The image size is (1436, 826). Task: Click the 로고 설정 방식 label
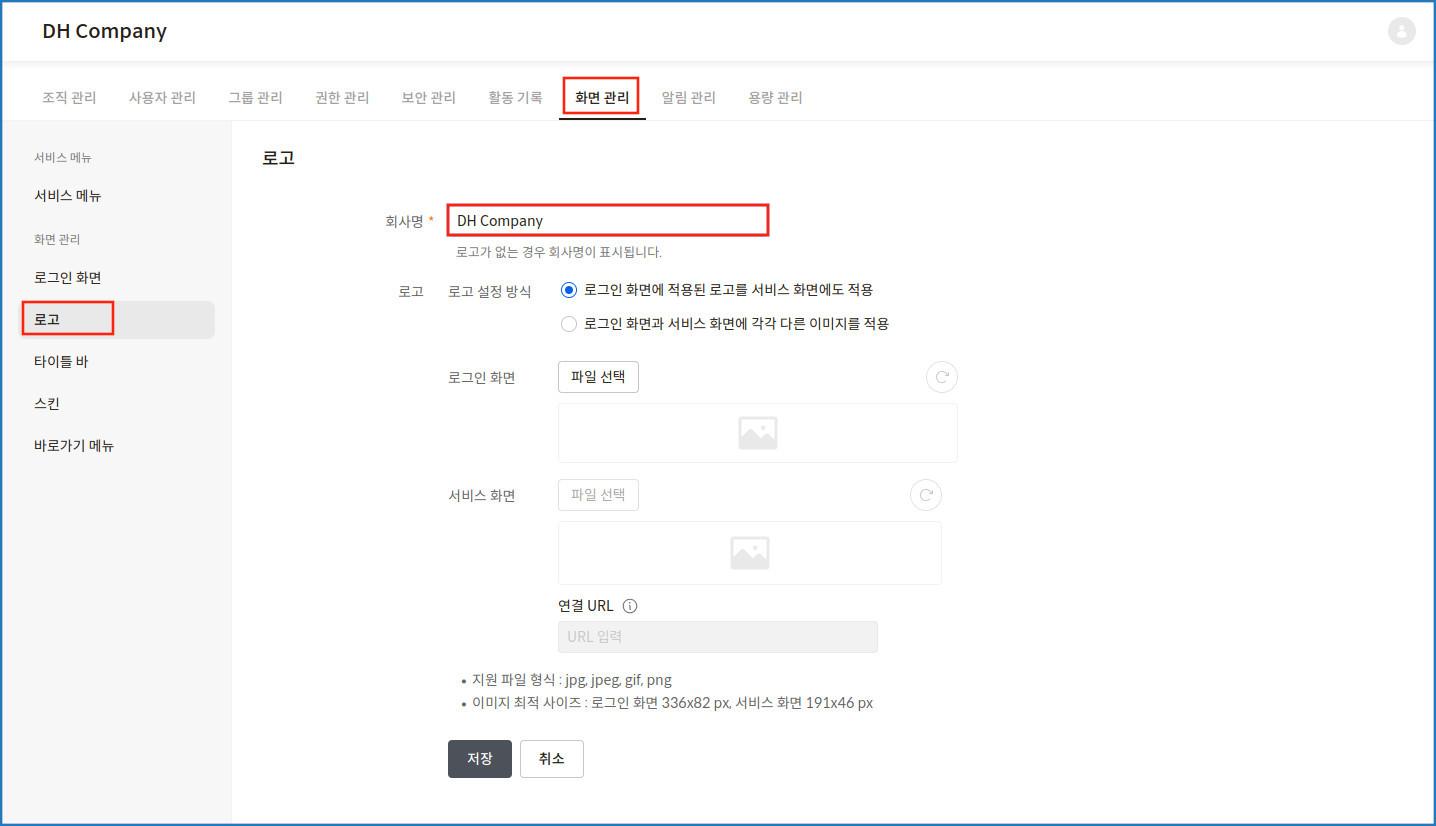tap(490, 291)
